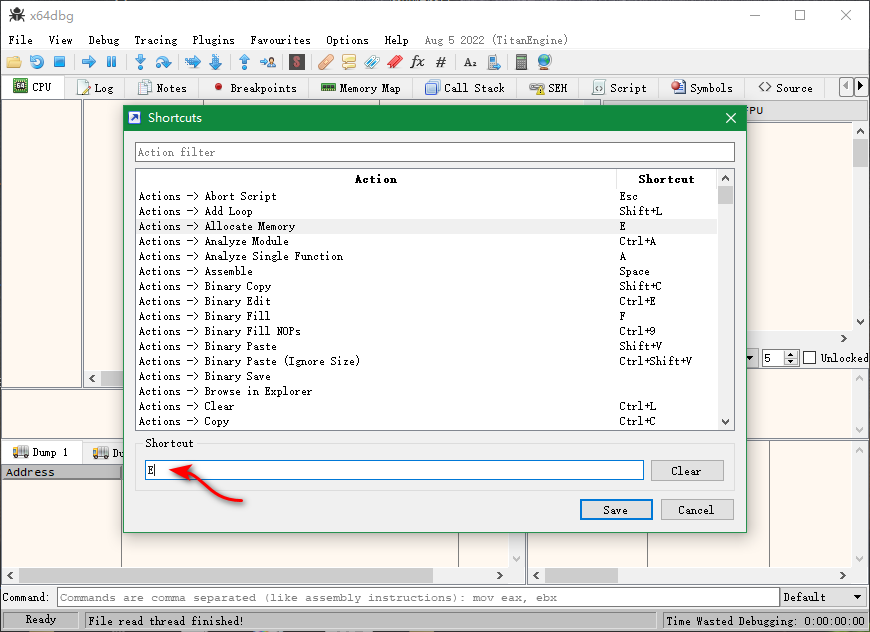This screenshot has width=870, height=632.
Task: Click the shortcuts list scroll down arrow
Action: pos(725,422)
